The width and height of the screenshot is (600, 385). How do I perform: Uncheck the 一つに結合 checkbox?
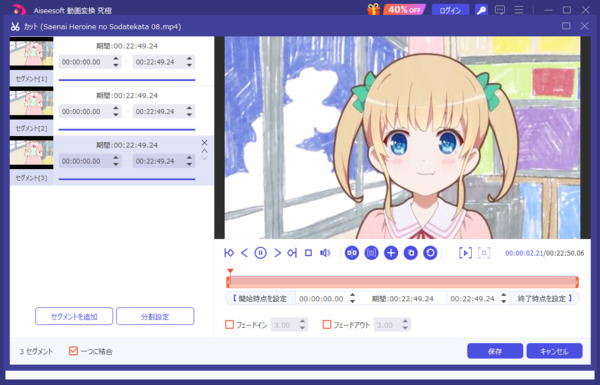(x=73, y=351)
